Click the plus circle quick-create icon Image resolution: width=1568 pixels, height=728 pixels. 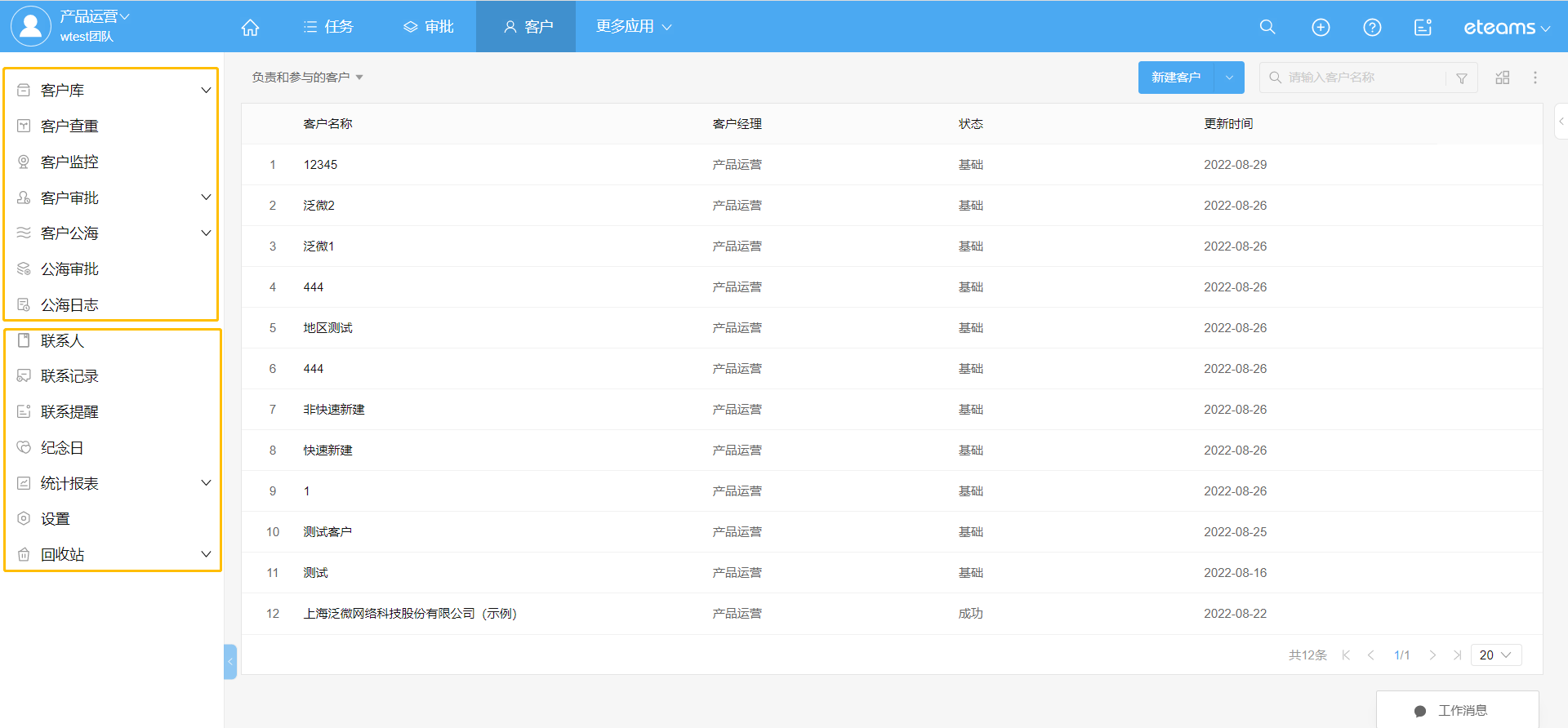click(x=1320, y=27)
